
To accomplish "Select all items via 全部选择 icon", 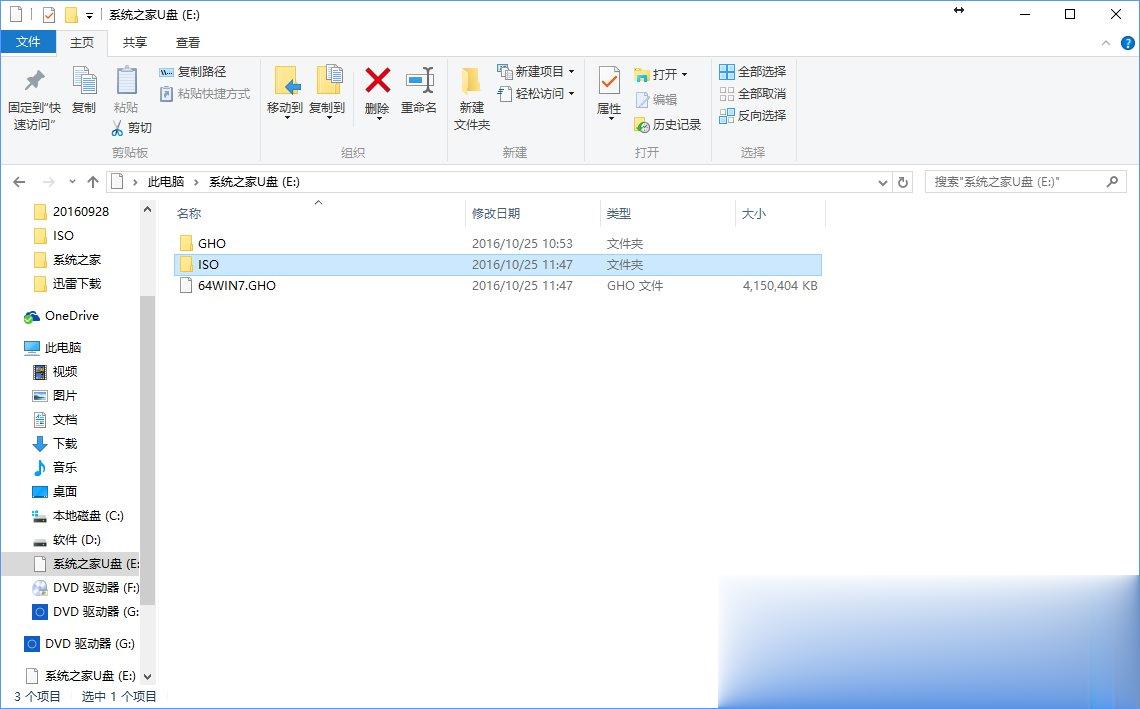I will coord(726,71).
